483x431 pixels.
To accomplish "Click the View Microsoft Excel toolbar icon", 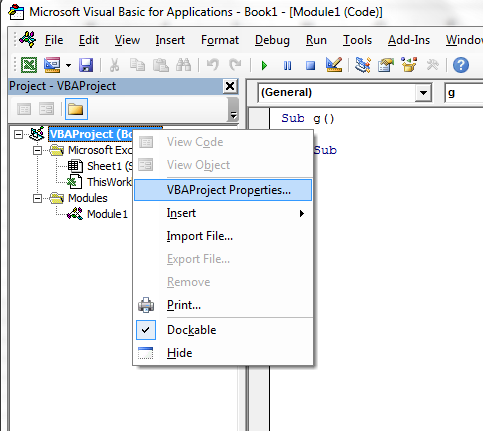I will 29,65.
